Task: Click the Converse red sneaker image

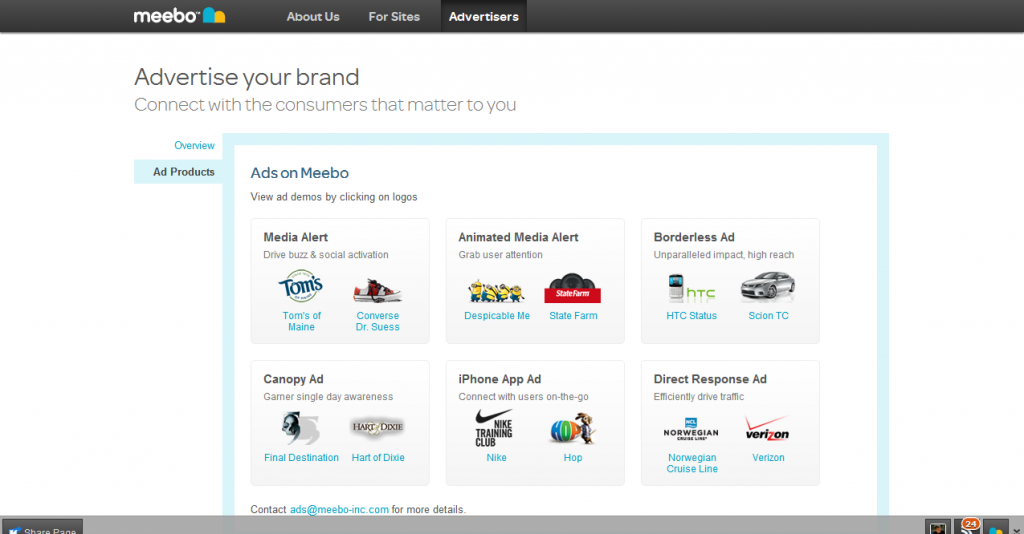Action: coord(377,291)
